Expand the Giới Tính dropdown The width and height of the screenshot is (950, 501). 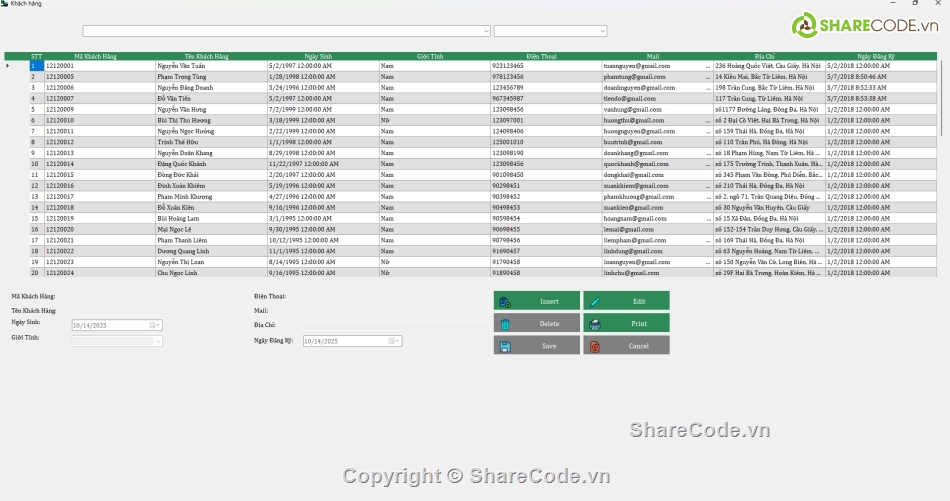157,341
